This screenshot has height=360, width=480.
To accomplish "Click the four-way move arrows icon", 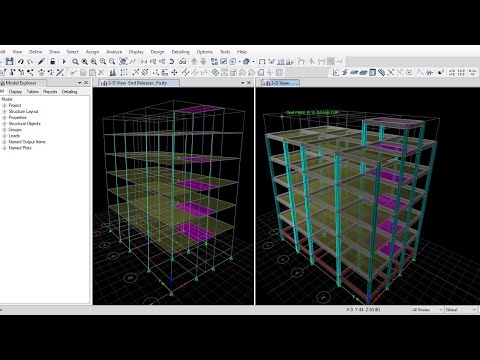I will click(x=174, y=72).
